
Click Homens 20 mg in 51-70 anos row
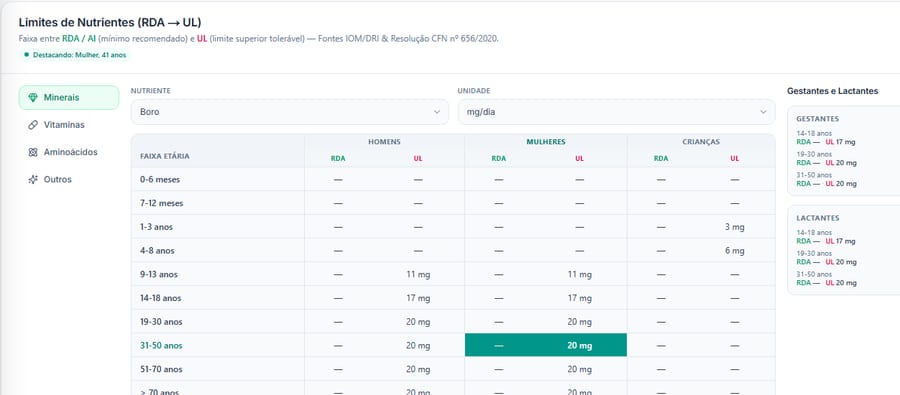(x=418, y=369)
